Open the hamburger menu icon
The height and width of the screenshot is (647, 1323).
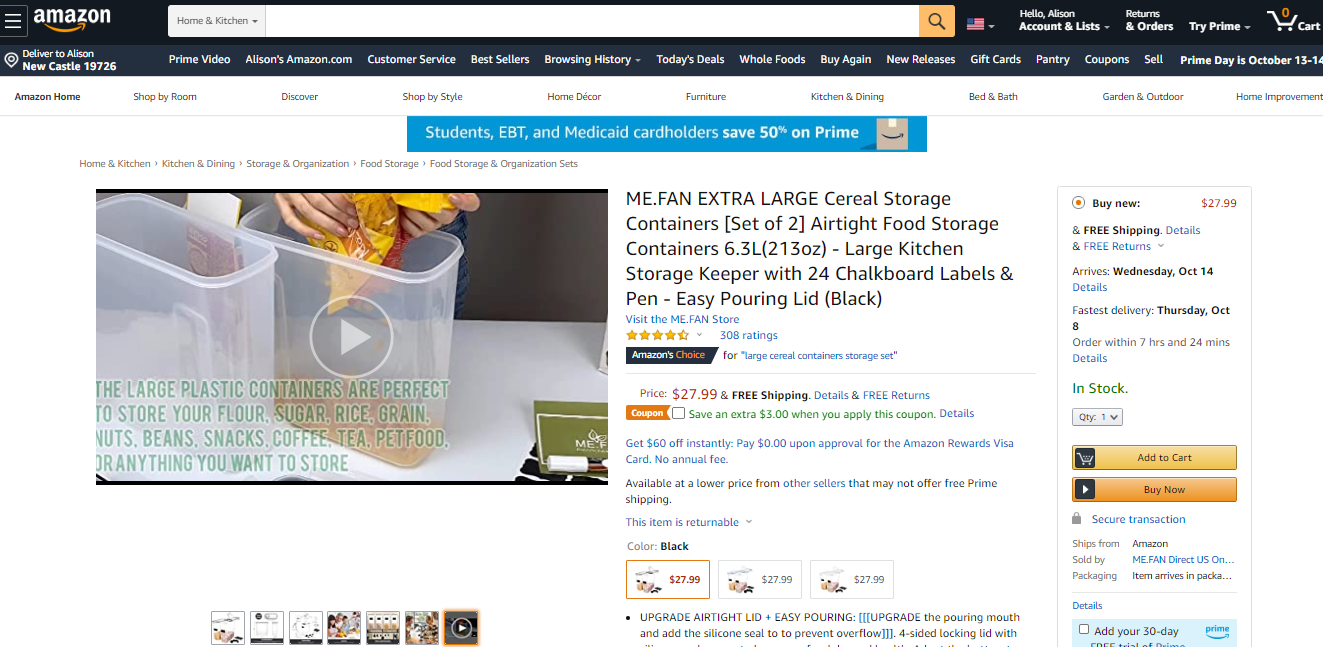click(12, 21)
